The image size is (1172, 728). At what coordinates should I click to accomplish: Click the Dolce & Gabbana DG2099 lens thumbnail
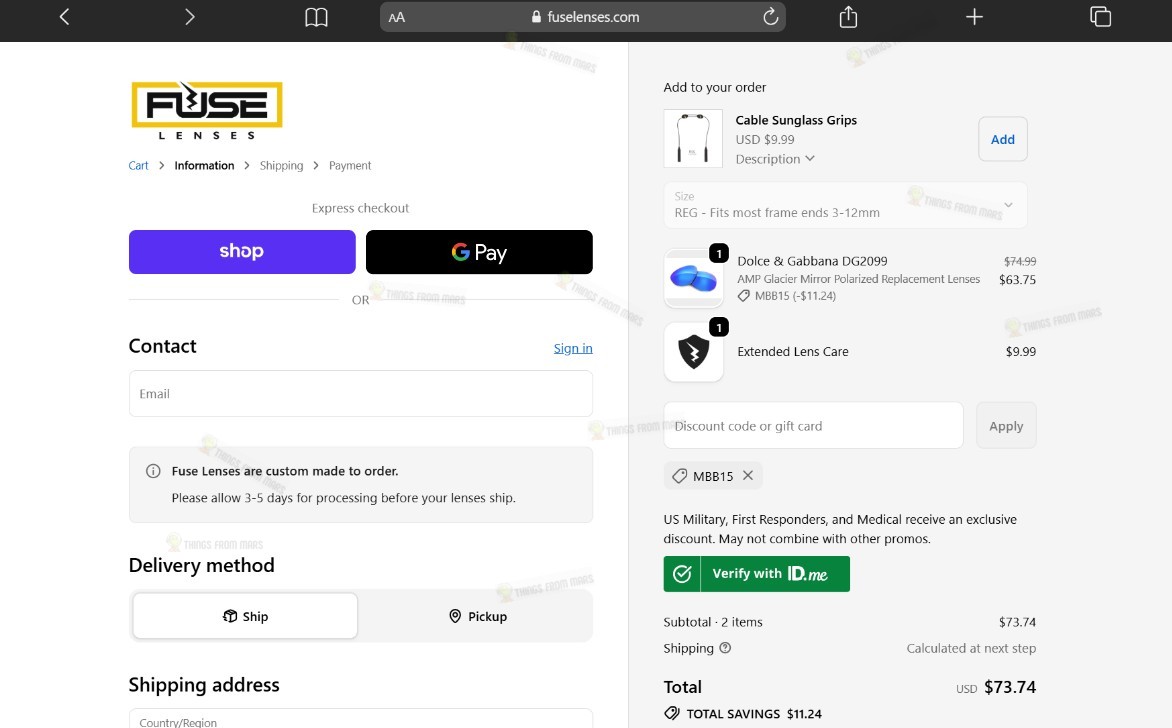click(x=693, y=278)
